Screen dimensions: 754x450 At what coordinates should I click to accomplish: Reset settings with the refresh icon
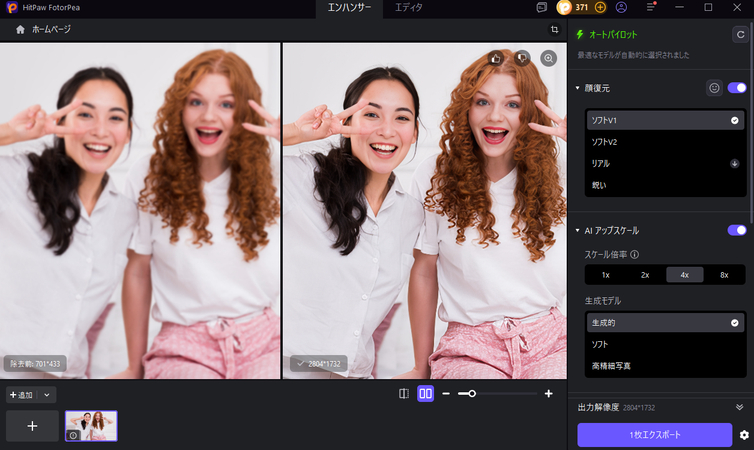(x=741, y=35)
